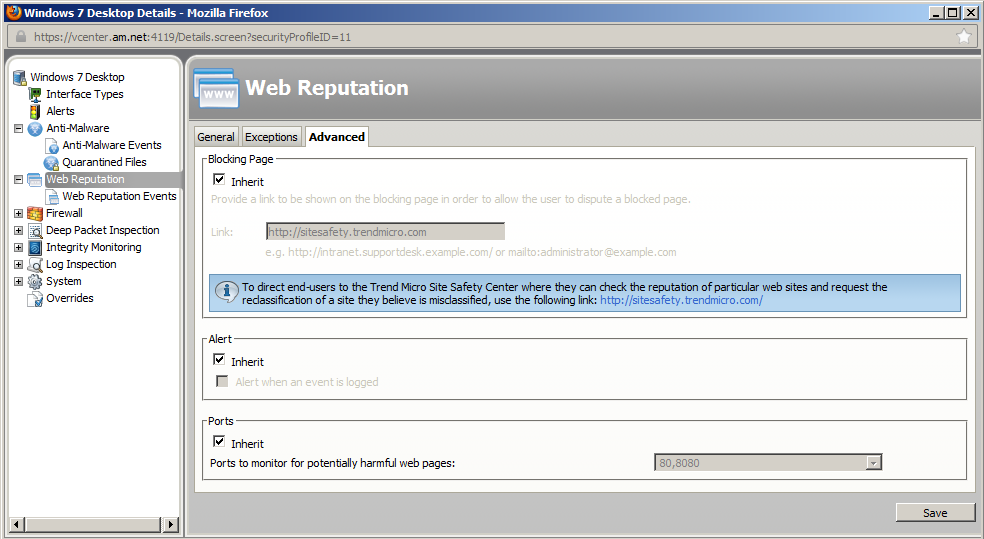Toggle Alert when an event is logged

(x=222, y=381)
